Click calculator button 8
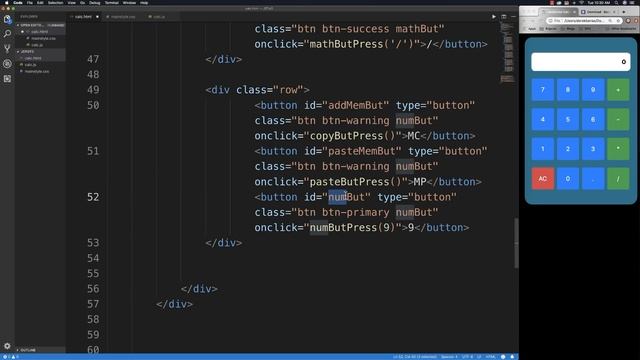Screen dimensions: 640x360 pos(568,89)
